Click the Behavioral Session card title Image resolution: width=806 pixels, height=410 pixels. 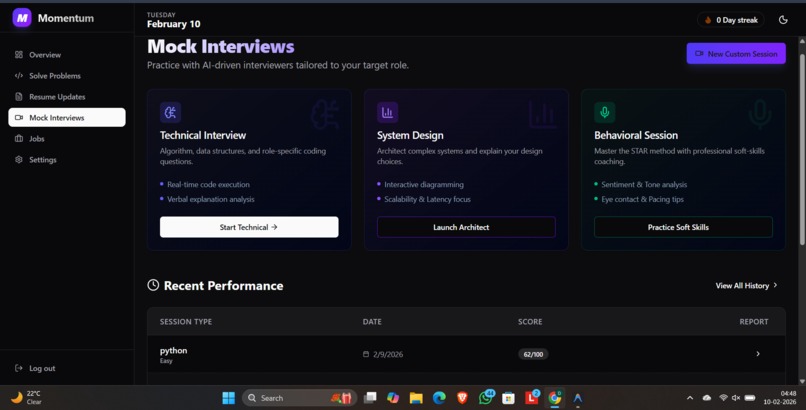click(636, 135)
